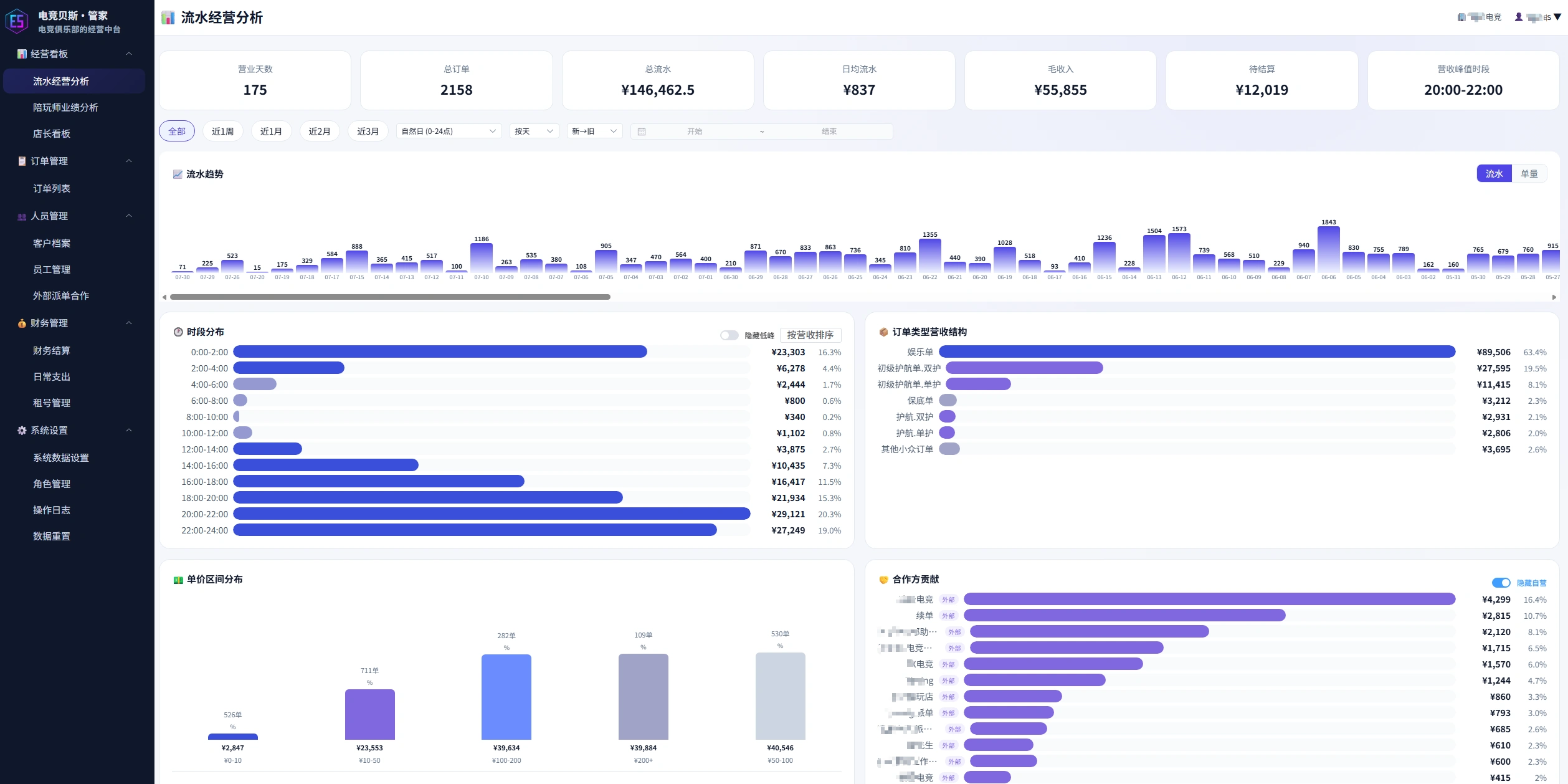The width and height of the screenshot is (1568, 784).
Task: Open 流水经营分析 in sidebar
Action: coord(74,82)
